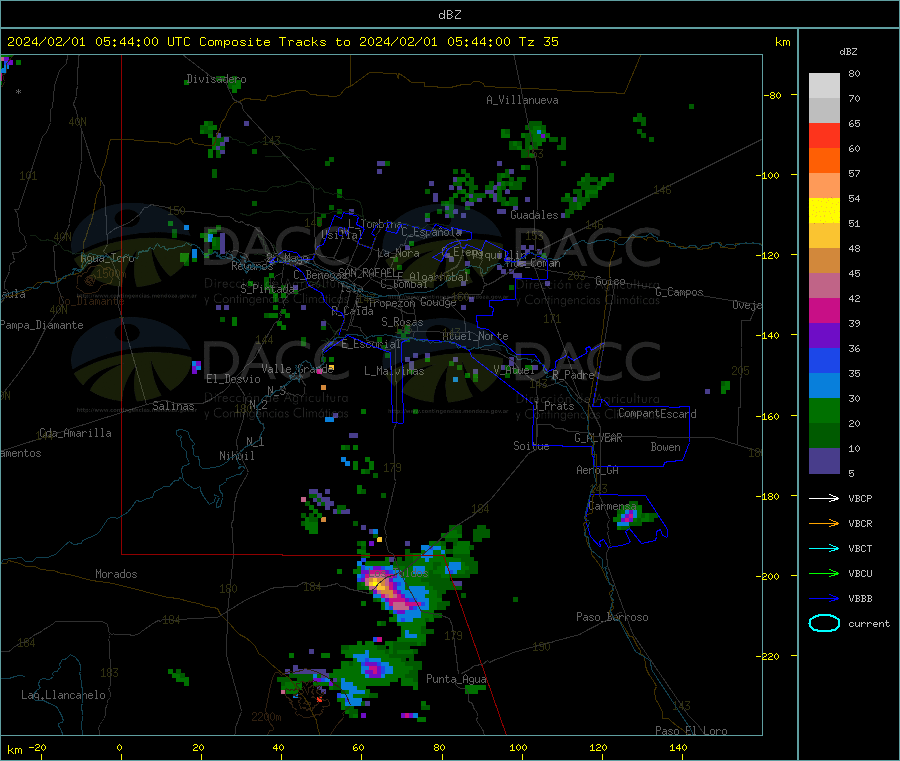Click the Soitue place label

[531, 446]
